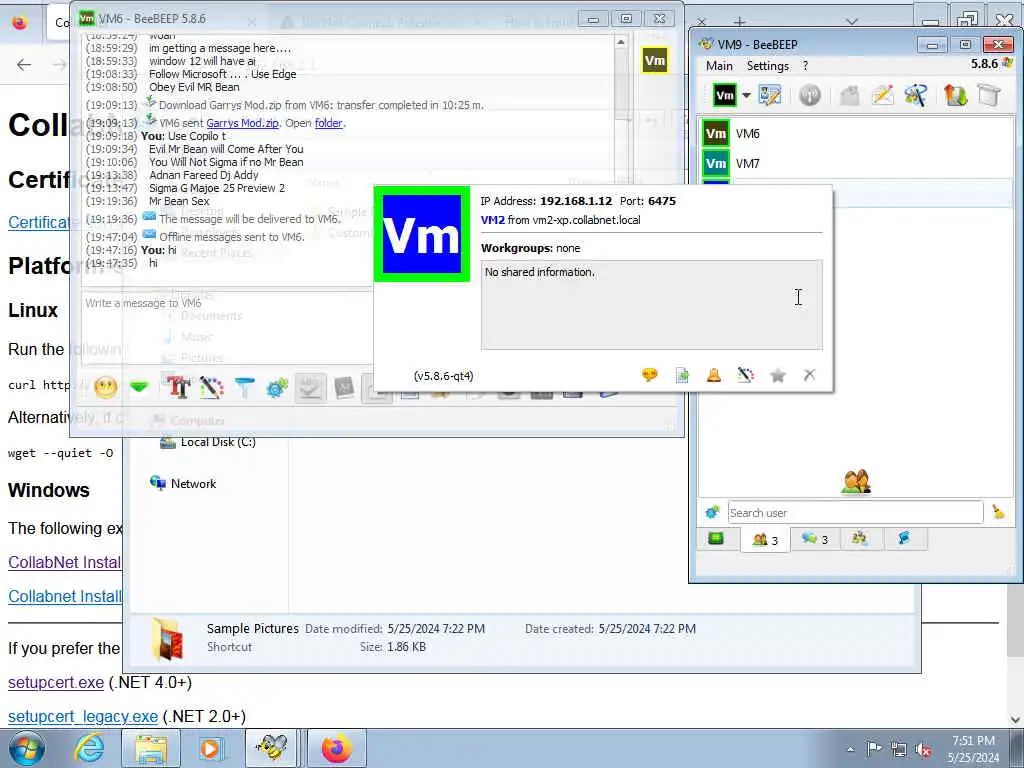Screen dimensions: 1024x768
Task: Click the Write a message to VM6 field
Action: 226,327
